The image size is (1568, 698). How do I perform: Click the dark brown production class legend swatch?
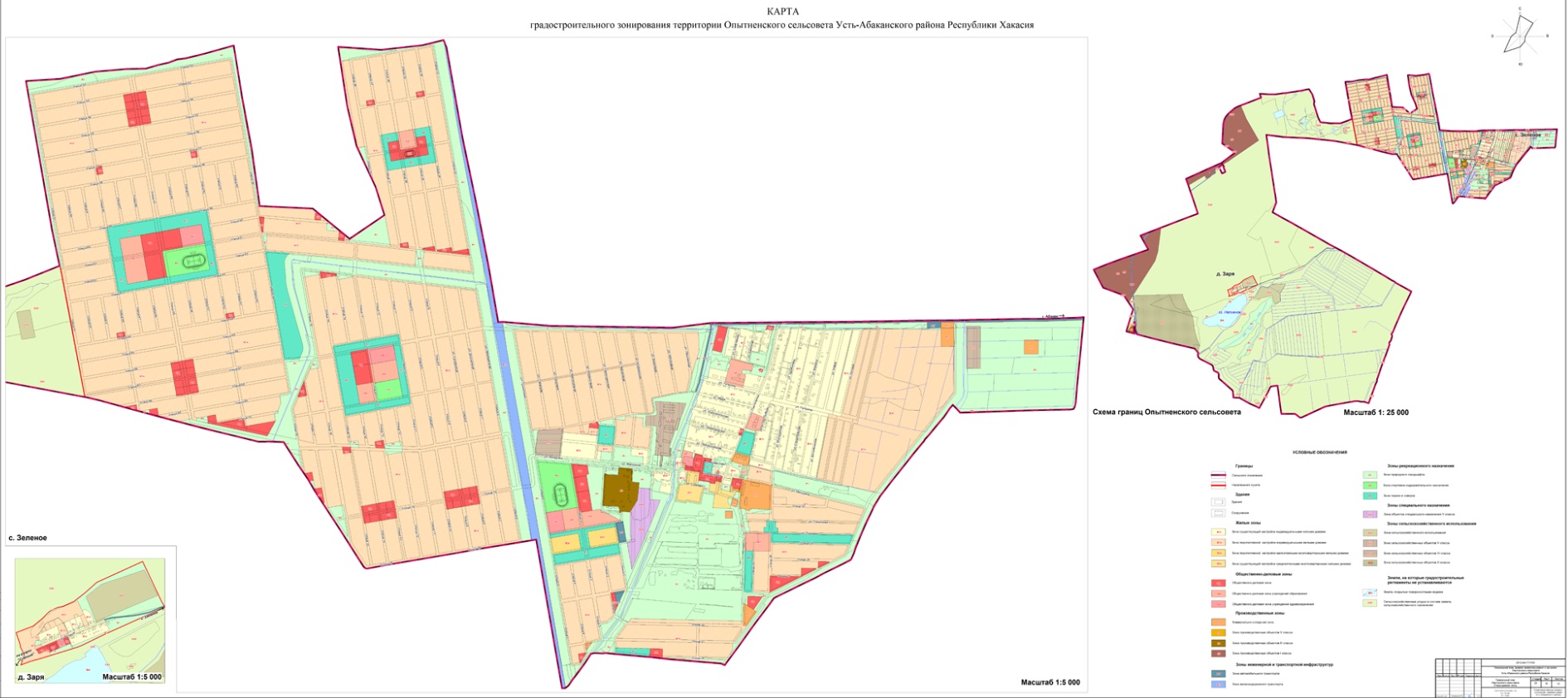coord(1218,643)
